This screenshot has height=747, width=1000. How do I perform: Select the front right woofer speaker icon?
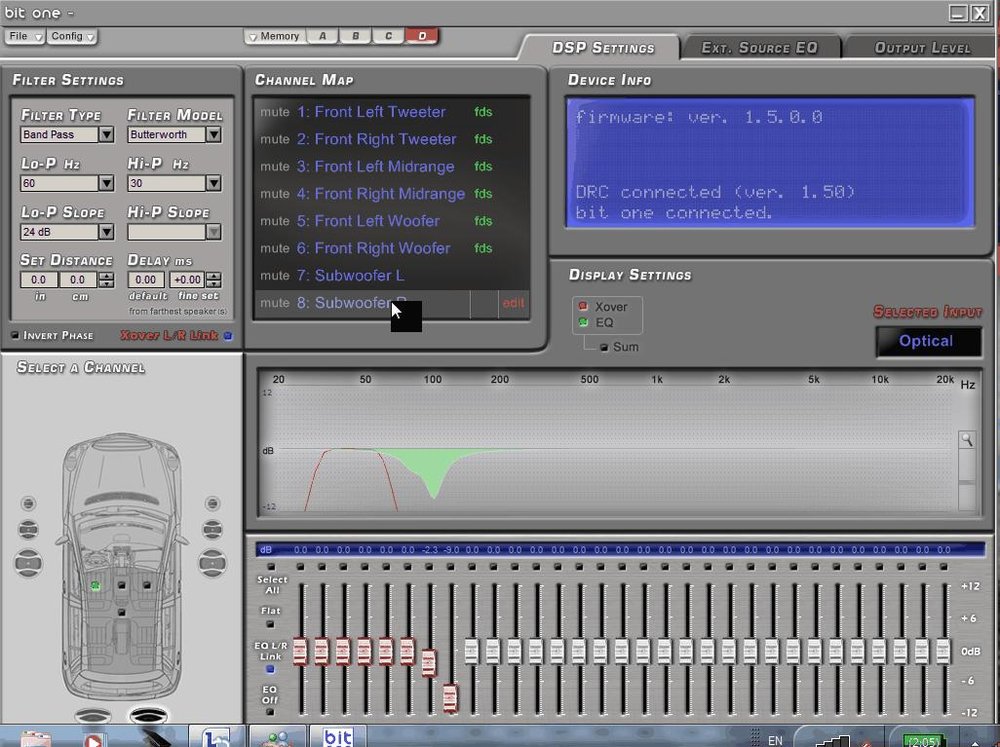212,563
